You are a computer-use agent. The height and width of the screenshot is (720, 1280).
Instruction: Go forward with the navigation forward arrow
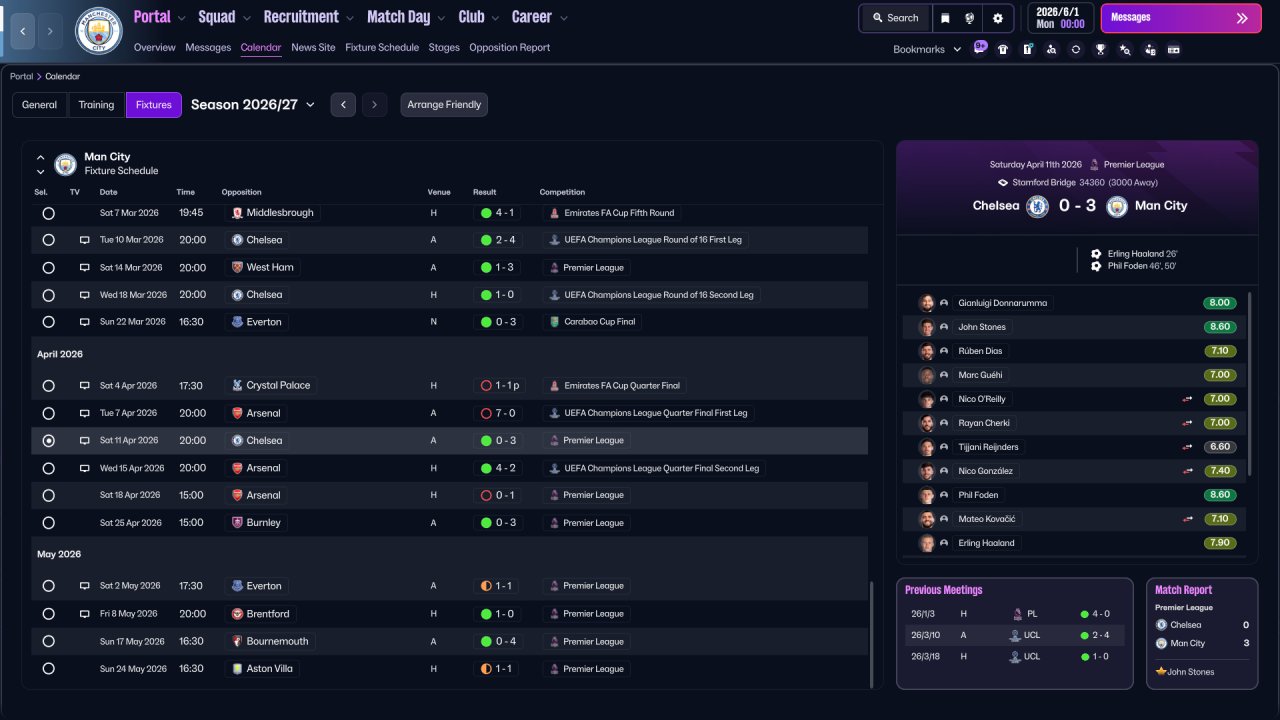point(50,31)
